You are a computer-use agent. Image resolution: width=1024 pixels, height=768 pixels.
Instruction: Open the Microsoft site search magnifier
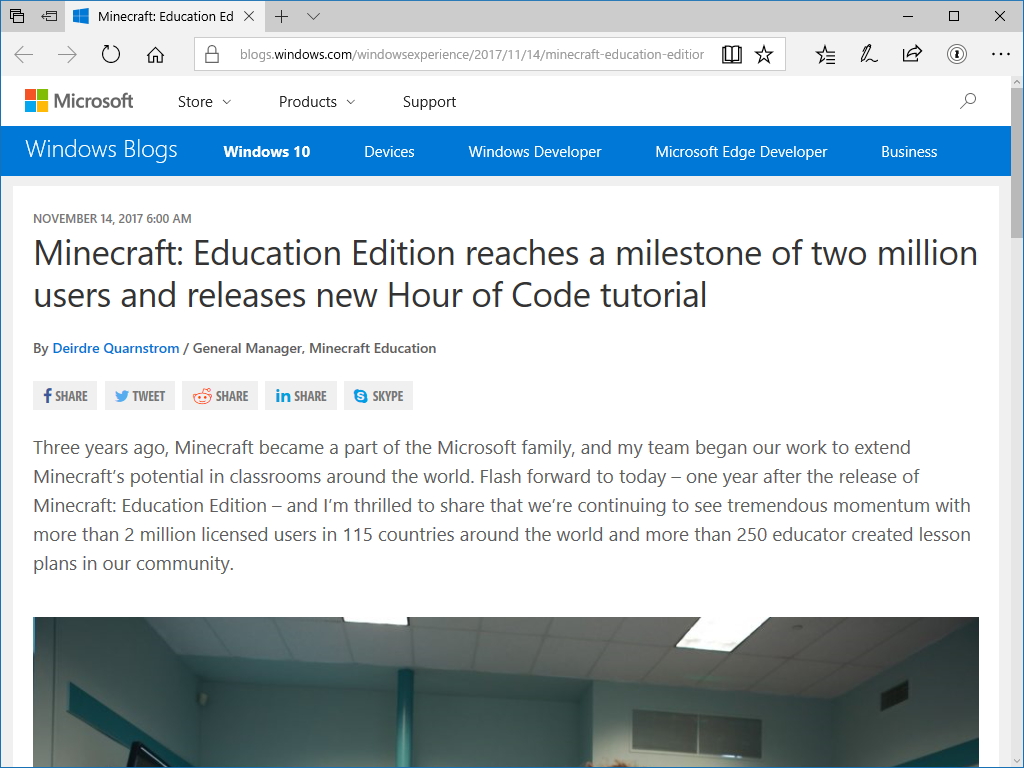(x=967, y=101)
